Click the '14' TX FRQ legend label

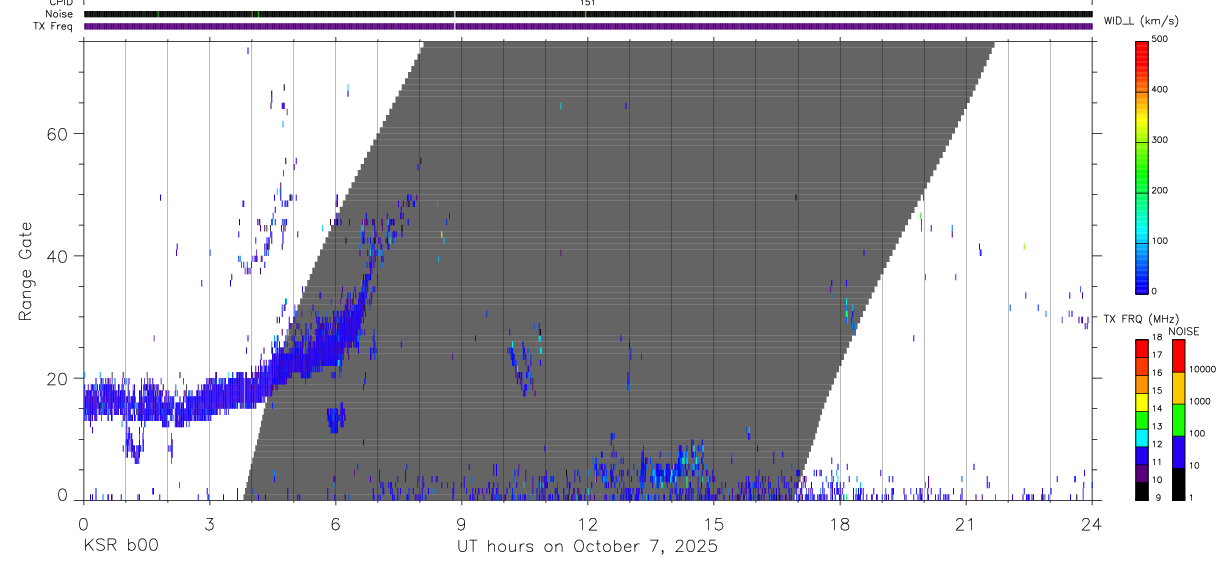(1157, 409)
